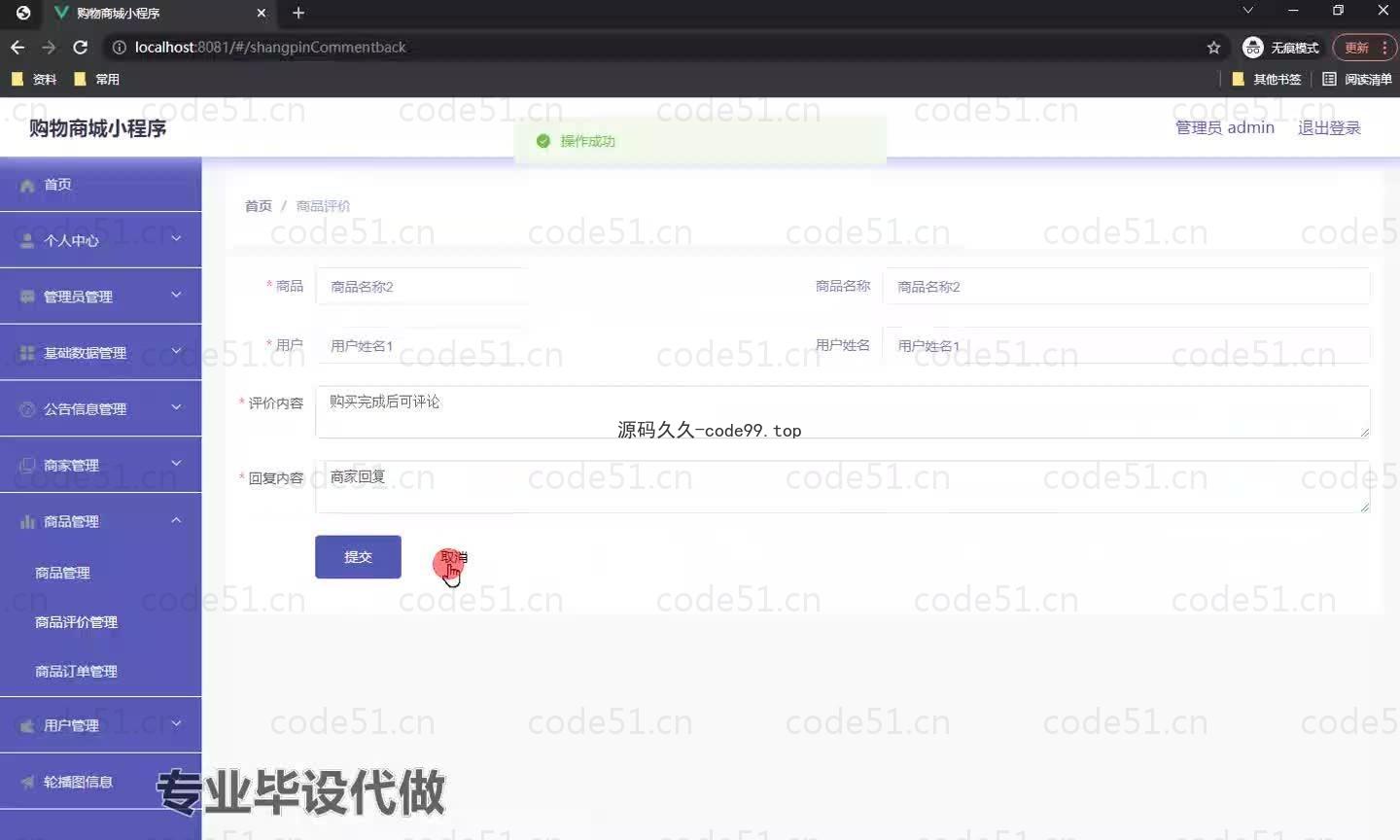The height and width of the screenshot is (840, 1400).
Task: Expand the 用户管理 menu chevron
Action: click(176, 723)
